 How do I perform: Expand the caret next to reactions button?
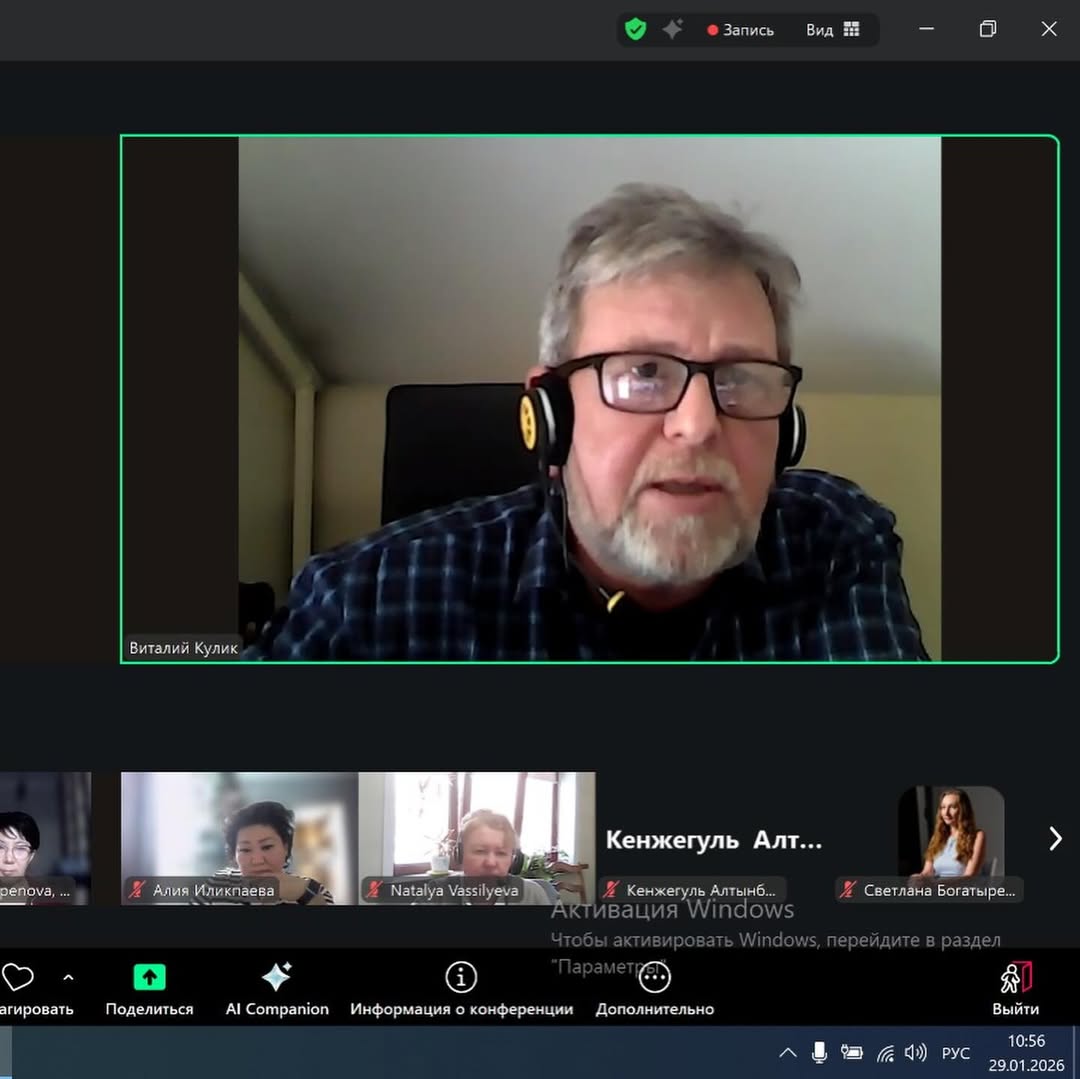68,977
